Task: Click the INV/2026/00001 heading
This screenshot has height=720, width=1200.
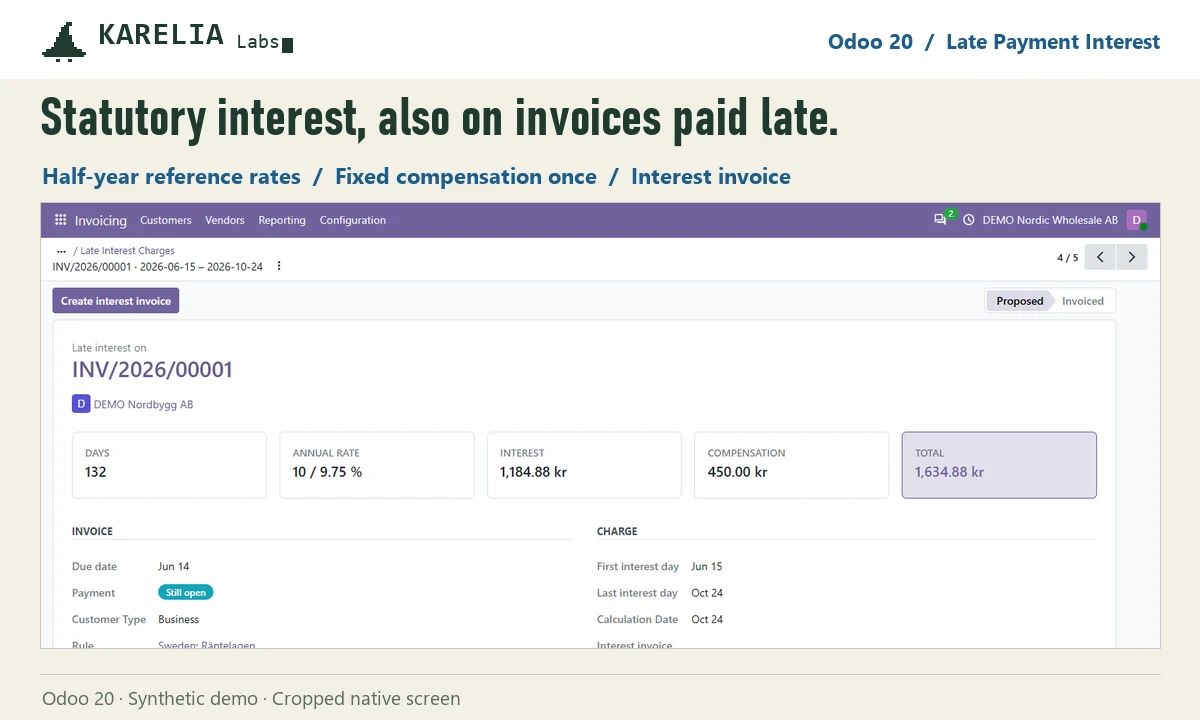Action: (x=152, y=370)
